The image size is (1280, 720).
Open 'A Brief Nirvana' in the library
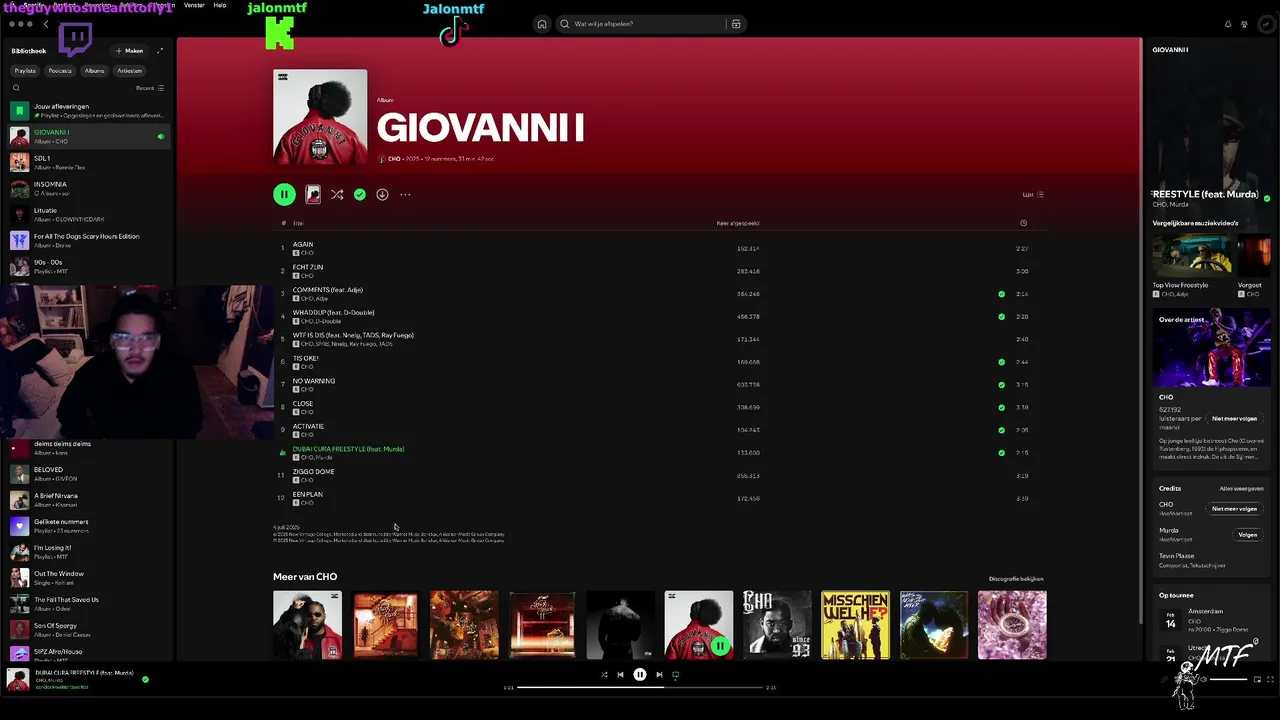90,500
